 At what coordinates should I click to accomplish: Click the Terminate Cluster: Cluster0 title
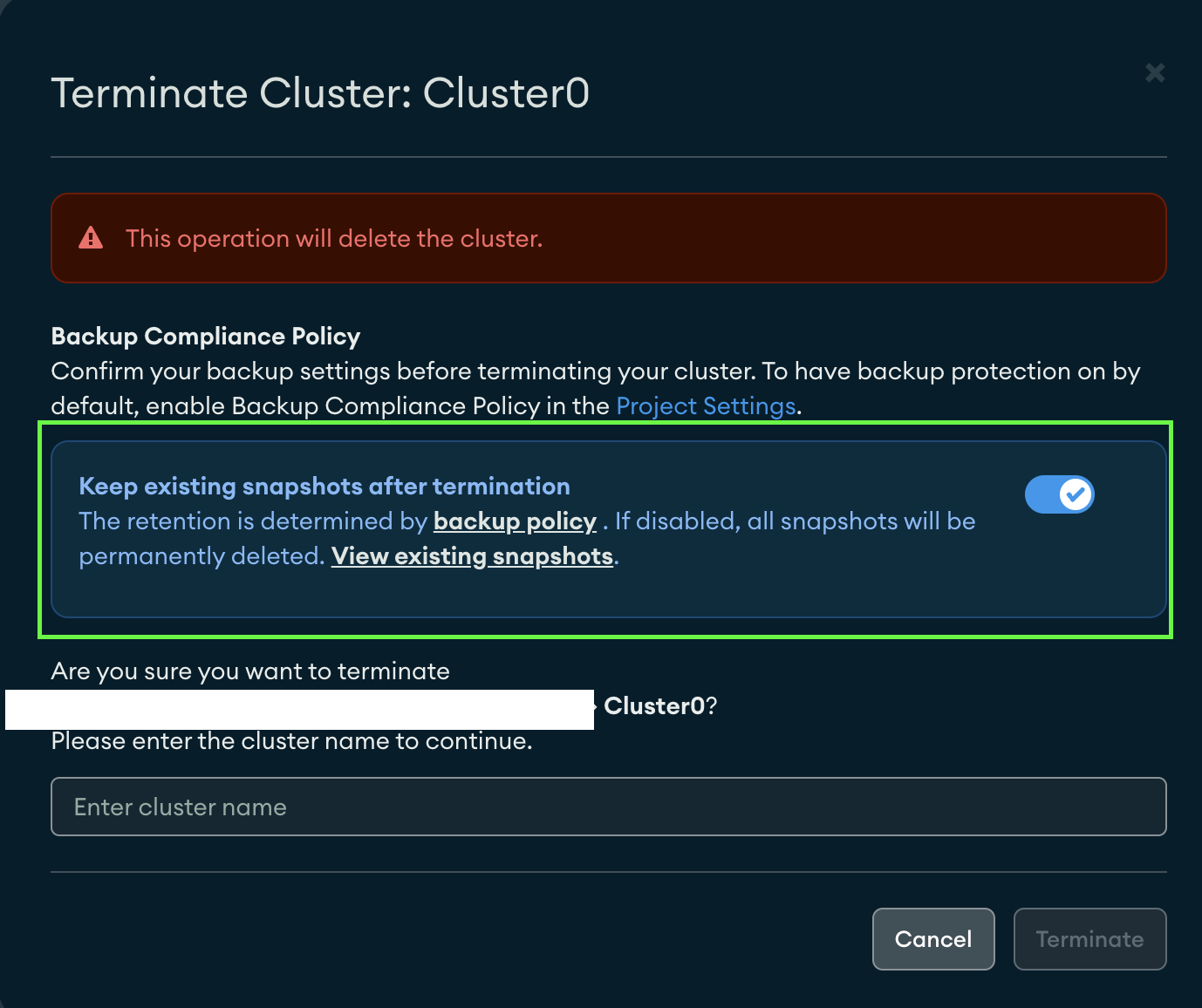click(320, 93)
